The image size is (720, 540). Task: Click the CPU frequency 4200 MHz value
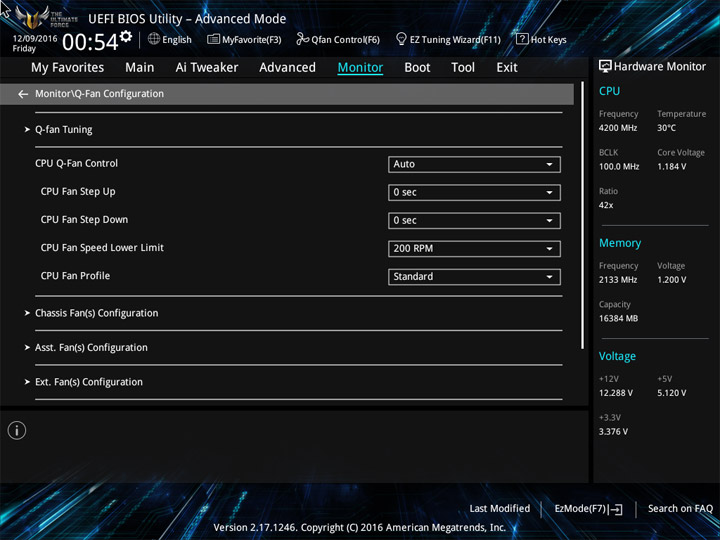tap(618, 128)
